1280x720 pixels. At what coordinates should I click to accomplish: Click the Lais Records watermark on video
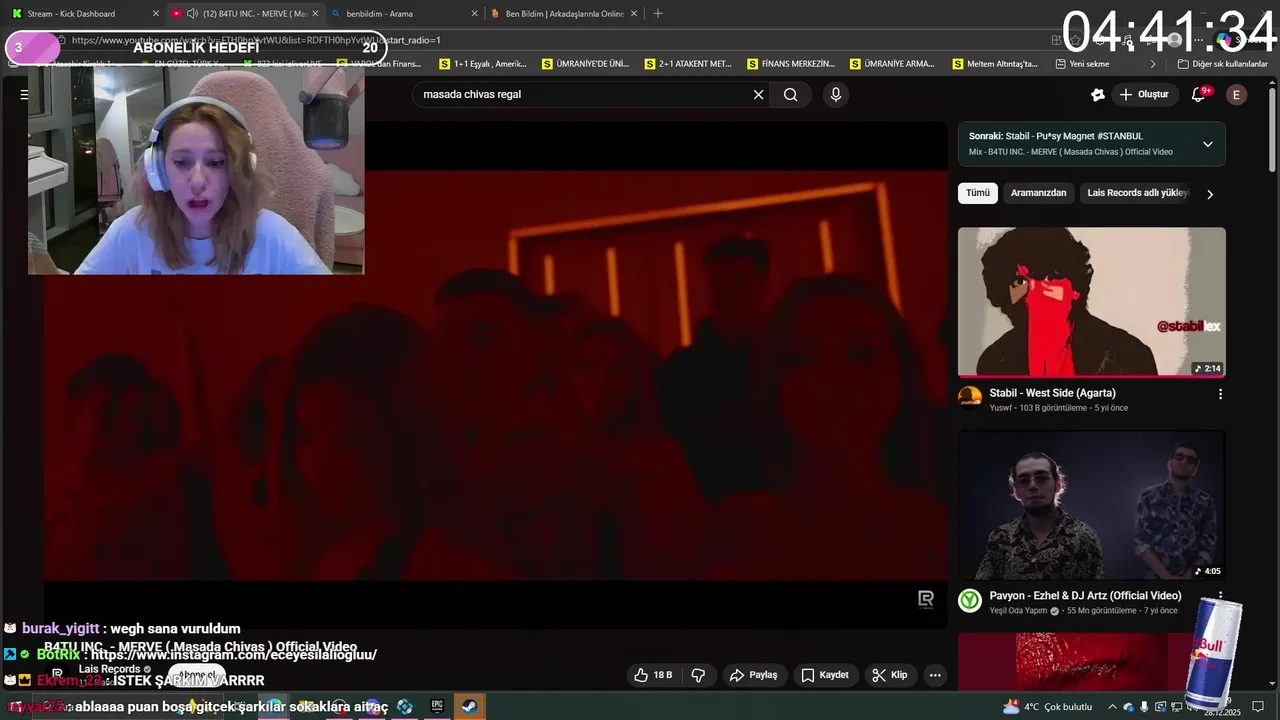pos(926,599)
